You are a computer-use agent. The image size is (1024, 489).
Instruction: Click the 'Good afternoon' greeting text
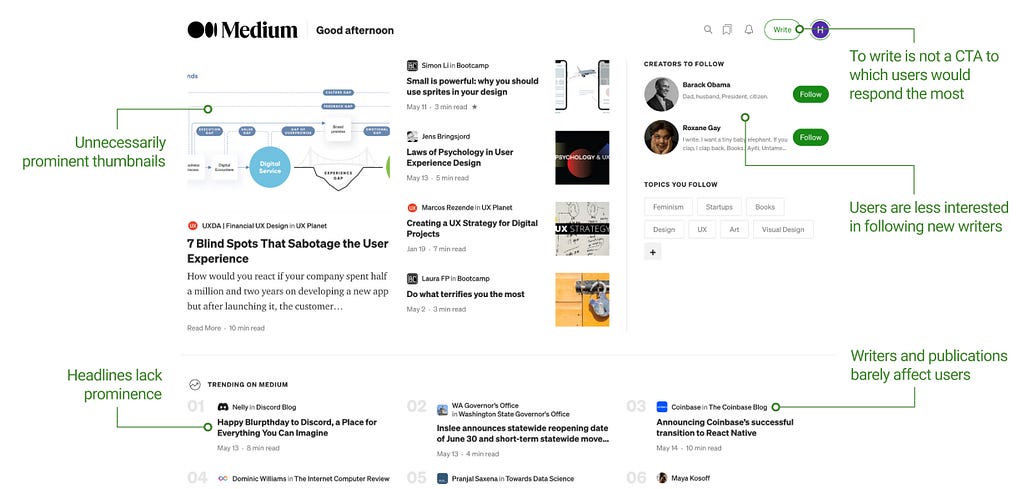(x=355, y=30)
